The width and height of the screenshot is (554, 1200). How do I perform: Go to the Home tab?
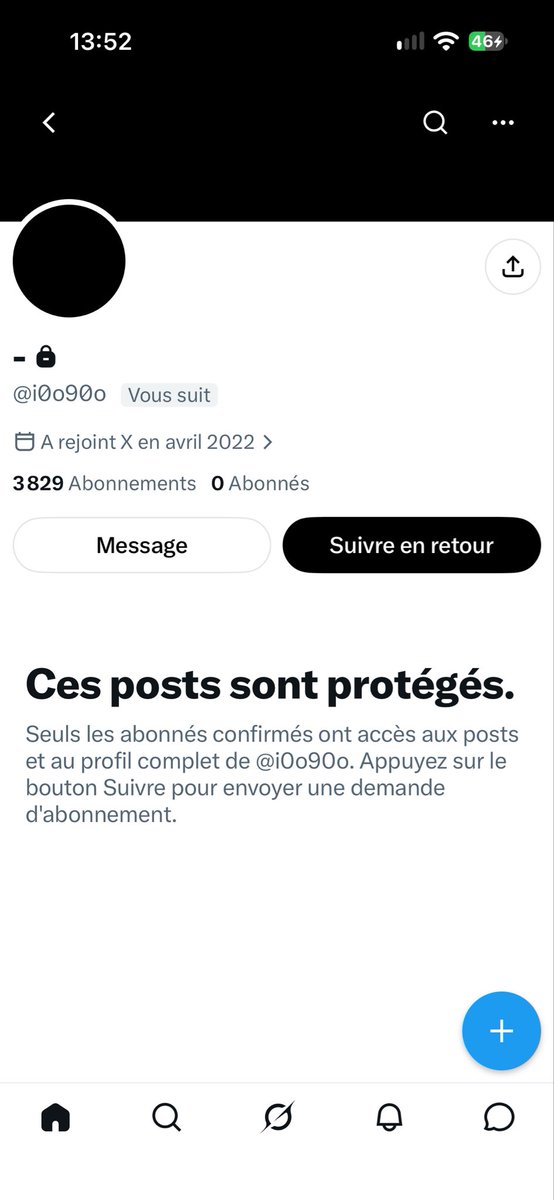point(56,1116)
